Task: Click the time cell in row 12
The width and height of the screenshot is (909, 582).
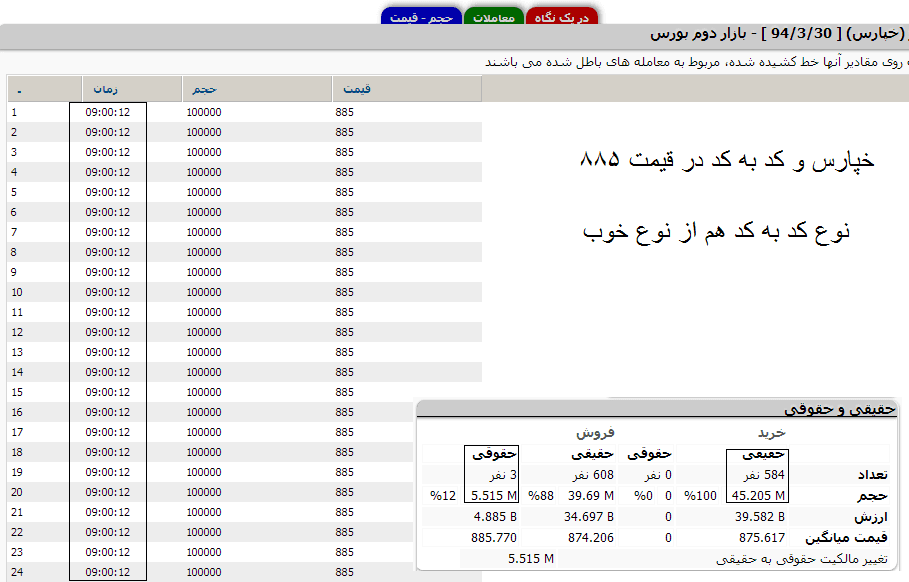Action: pos(107,332)
